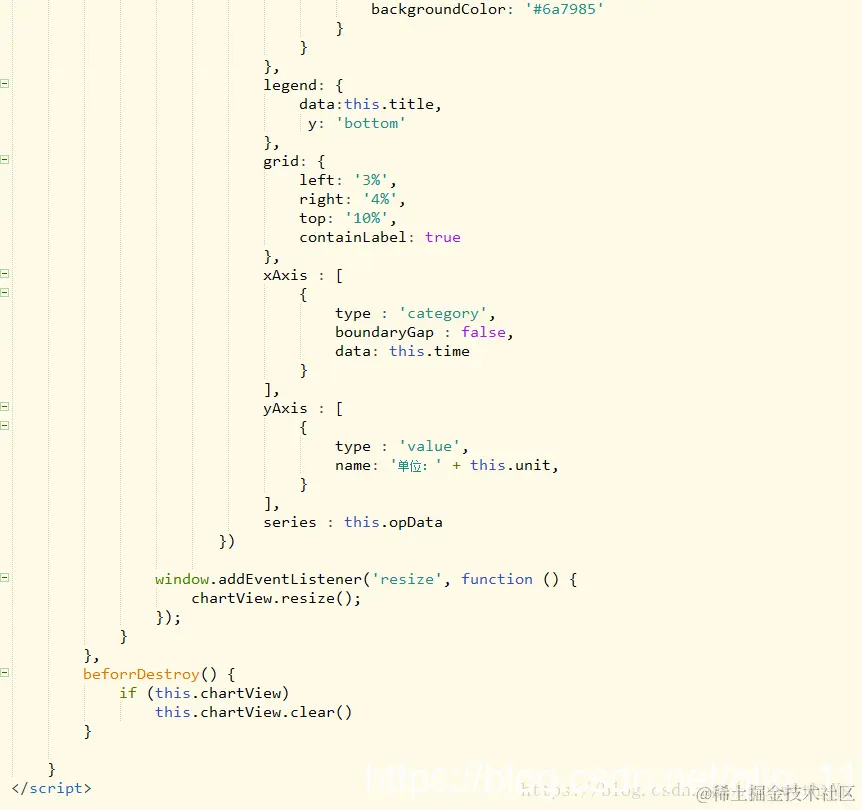Click type : 'category' line
Image resolution: width=862 pixels, height=810 pixels.
coord(415,313)
